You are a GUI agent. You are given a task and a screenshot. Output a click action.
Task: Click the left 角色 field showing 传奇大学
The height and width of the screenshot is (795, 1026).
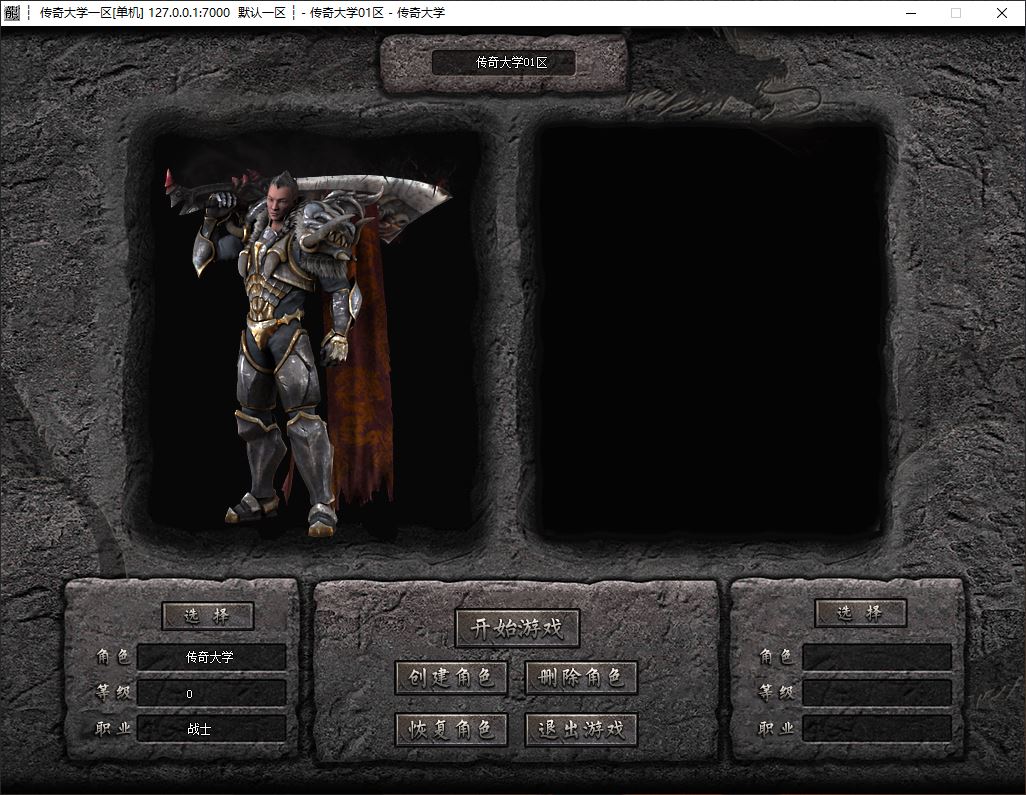pos(211,657)
